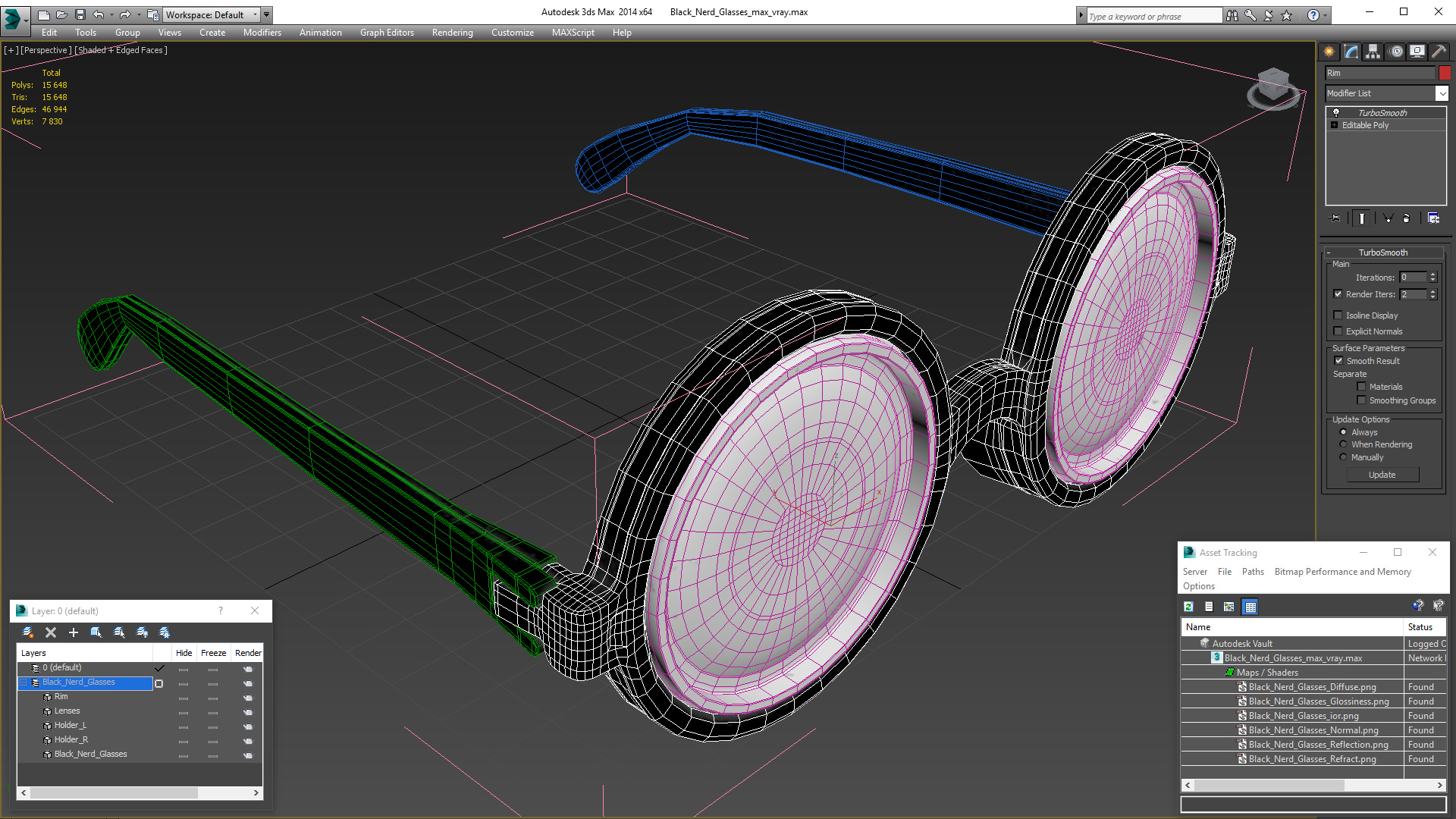Open the Hierarchy command panel tab
1456x819 pixels.
(x=1373, y=52)
